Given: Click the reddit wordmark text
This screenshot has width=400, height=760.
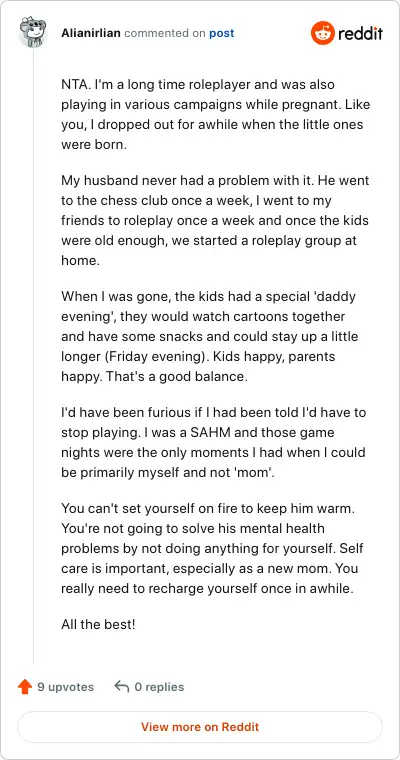Looking at the screenshot, I should tap(360, 33).
